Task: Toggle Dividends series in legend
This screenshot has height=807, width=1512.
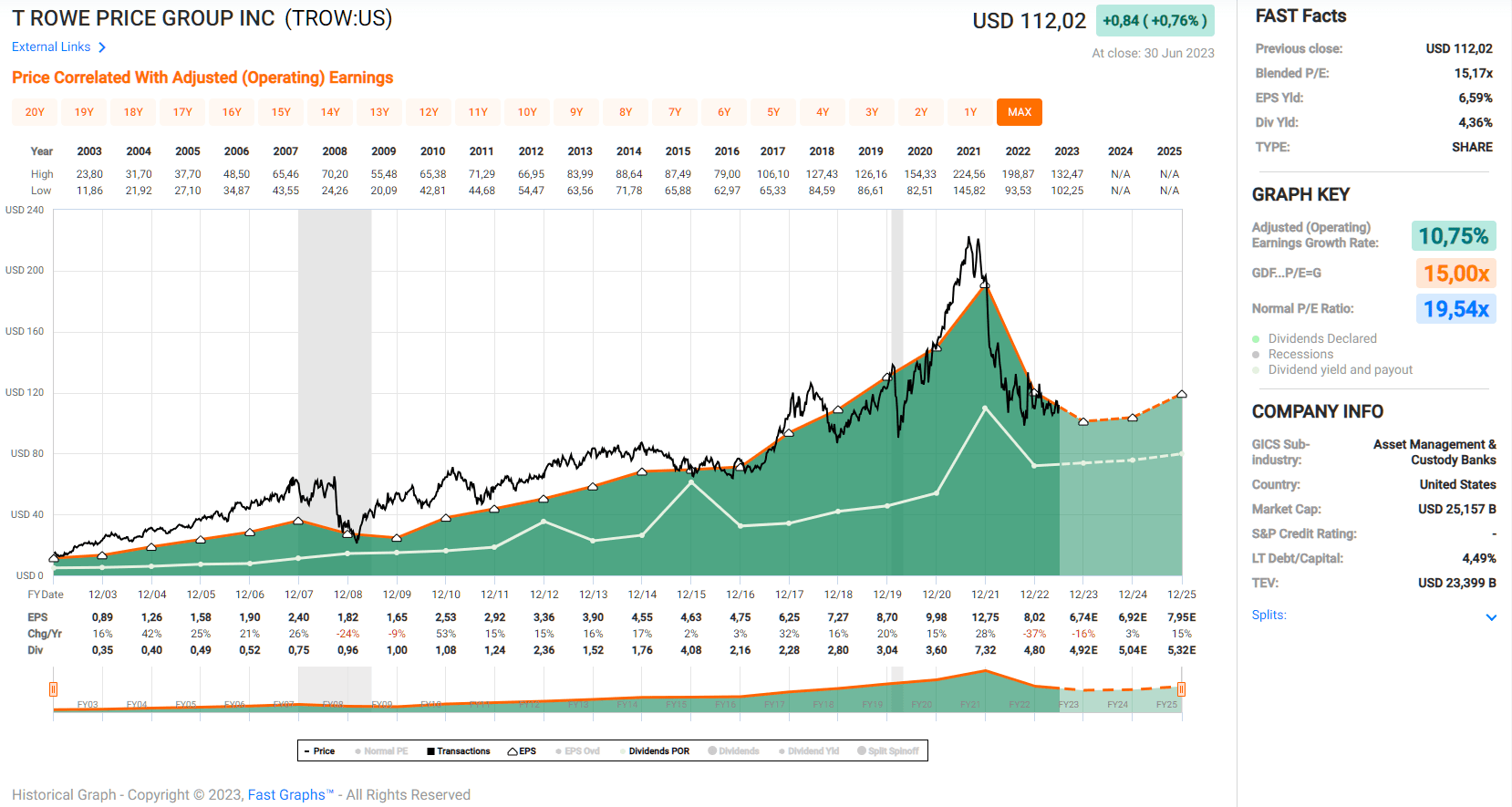Action: coord(733,751)
